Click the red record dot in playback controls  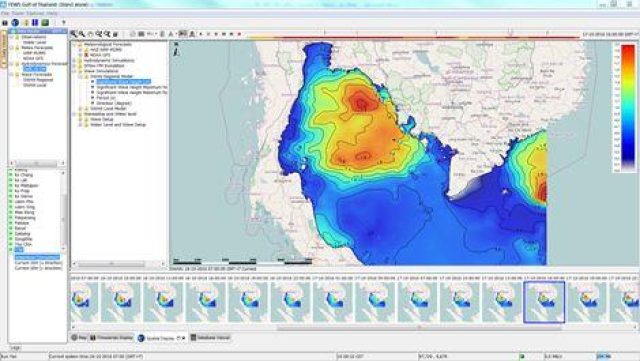pos(239,34)
